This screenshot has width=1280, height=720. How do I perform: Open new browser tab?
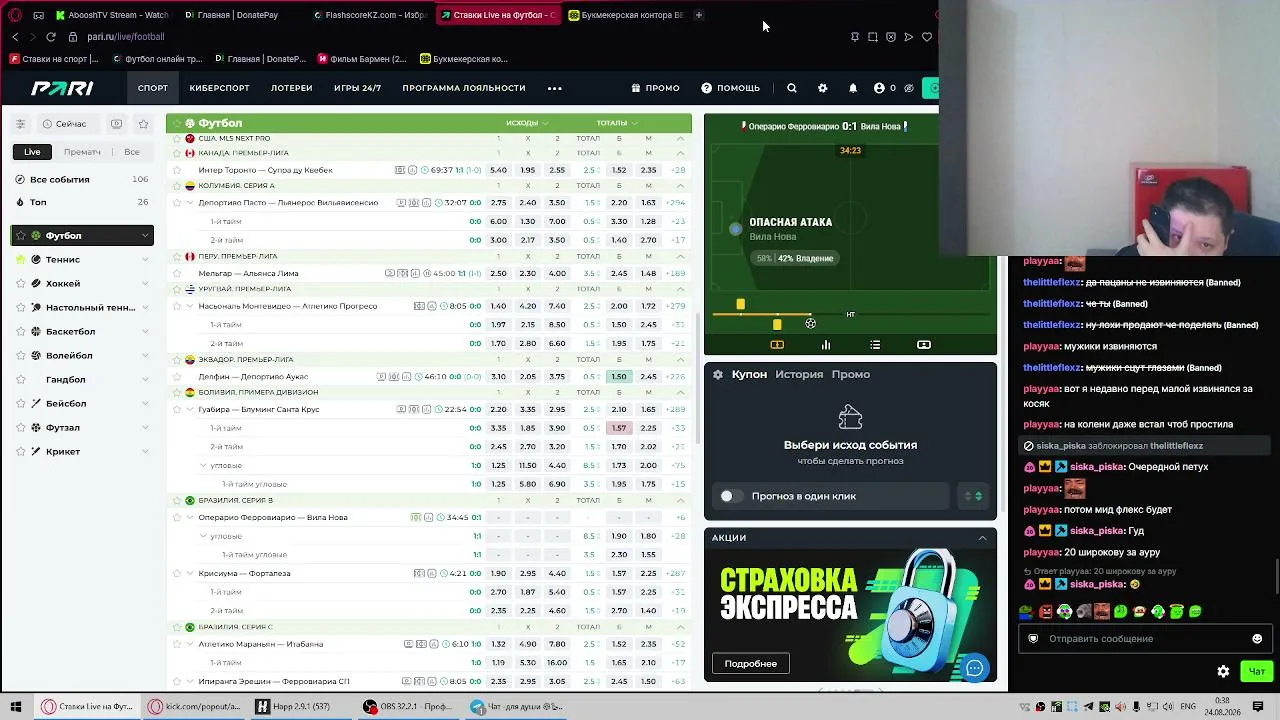699,15
